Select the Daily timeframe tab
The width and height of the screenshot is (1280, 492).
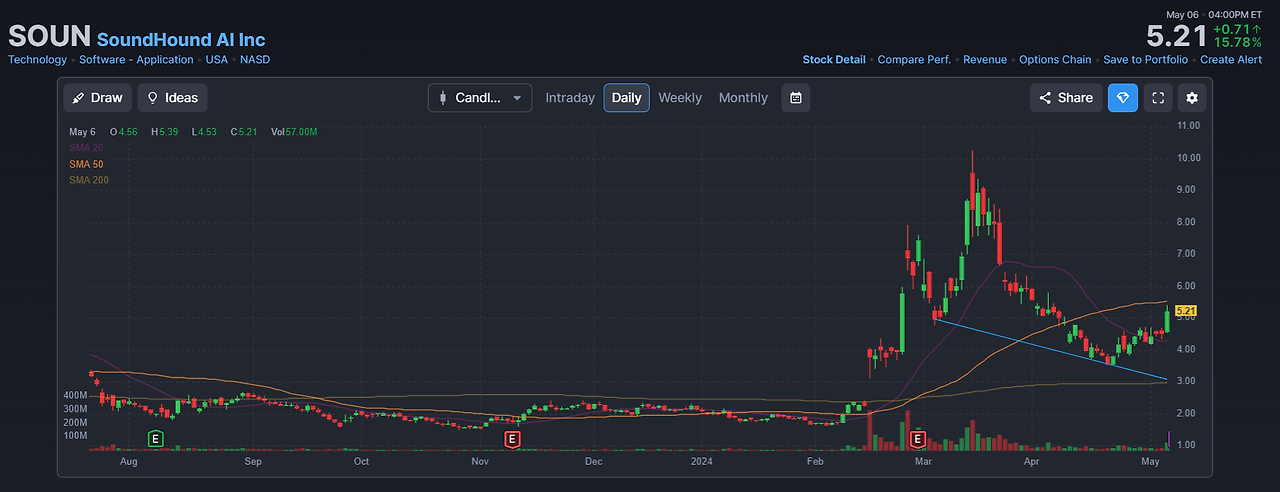coord(627,97)
